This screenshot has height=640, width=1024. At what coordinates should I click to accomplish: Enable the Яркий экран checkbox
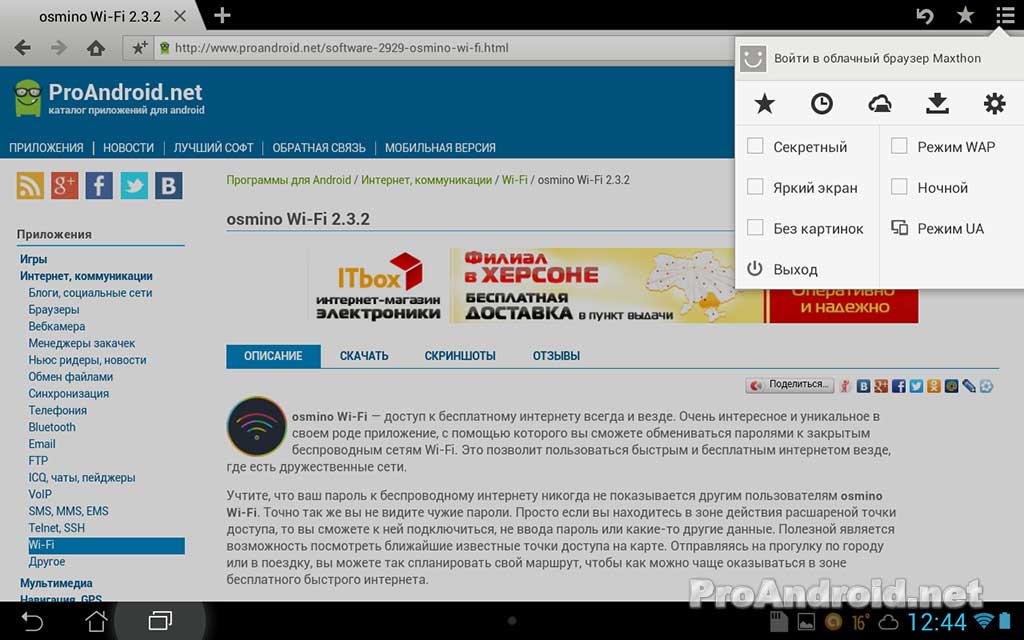(x=755, y=187)
